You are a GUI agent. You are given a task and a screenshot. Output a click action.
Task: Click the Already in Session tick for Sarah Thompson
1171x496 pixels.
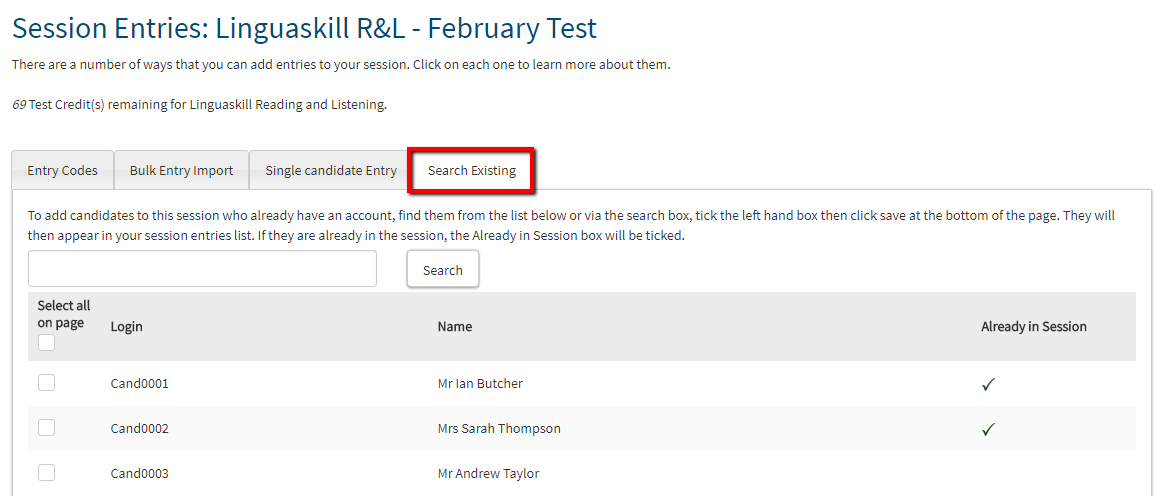click(x=989, y=430)
